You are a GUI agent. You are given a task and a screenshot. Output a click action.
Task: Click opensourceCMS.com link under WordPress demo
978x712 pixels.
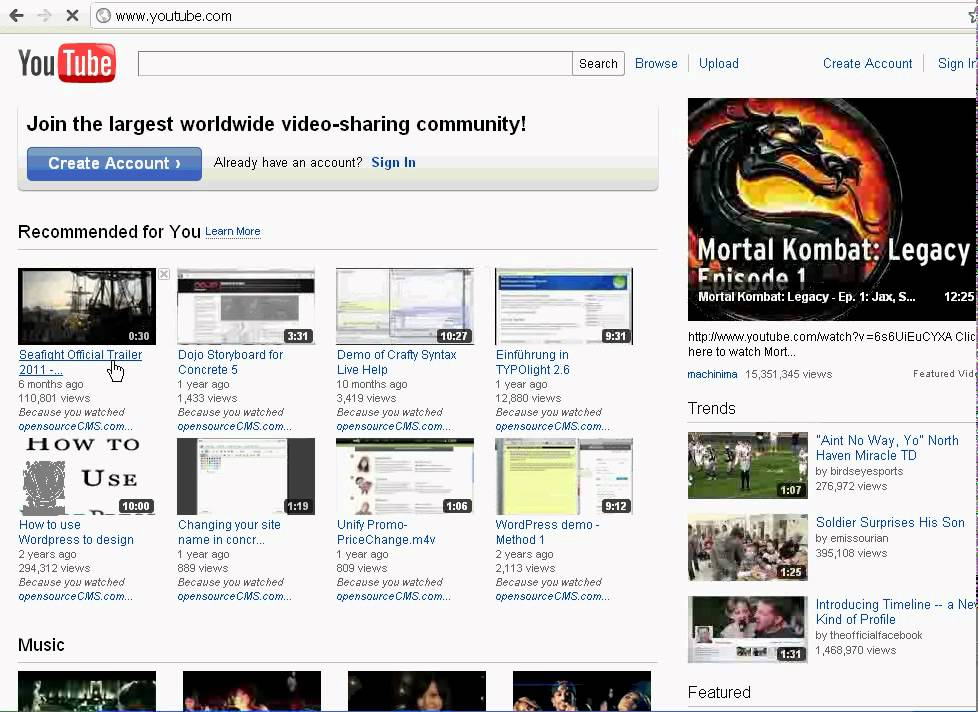553,596
